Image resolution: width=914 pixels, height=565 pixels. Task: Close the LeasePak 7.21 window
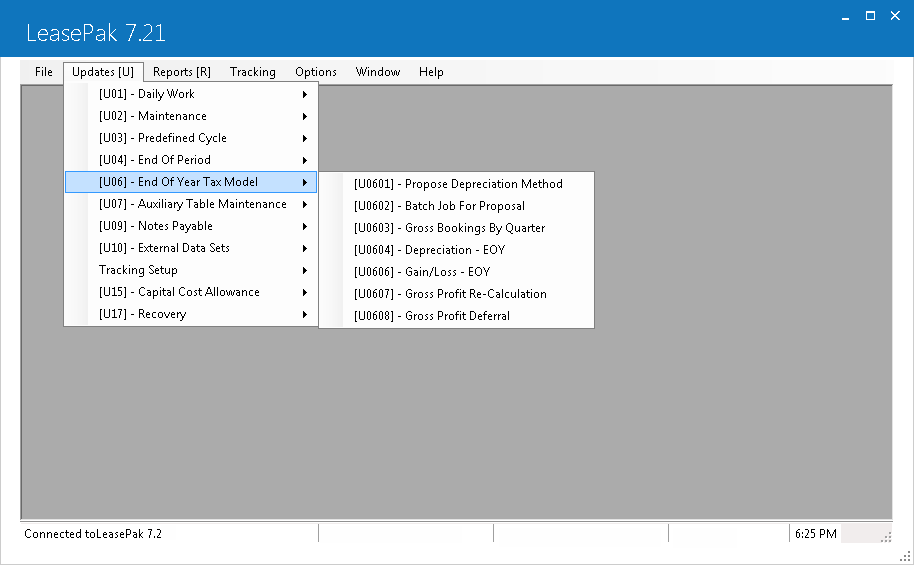pyautogui.click(x=895, y=16)
